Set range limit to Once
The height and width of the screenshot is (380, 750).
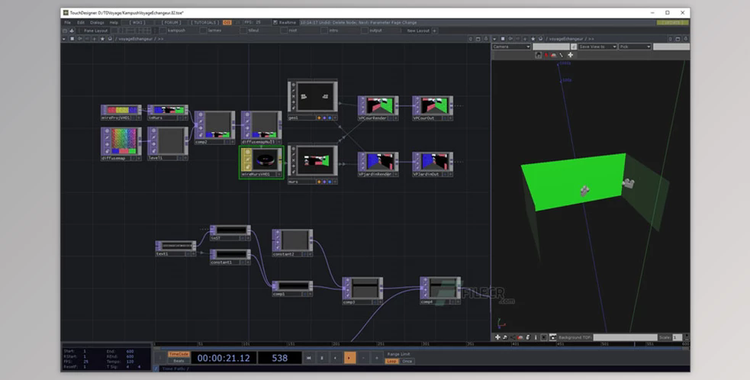click(407, 361)
